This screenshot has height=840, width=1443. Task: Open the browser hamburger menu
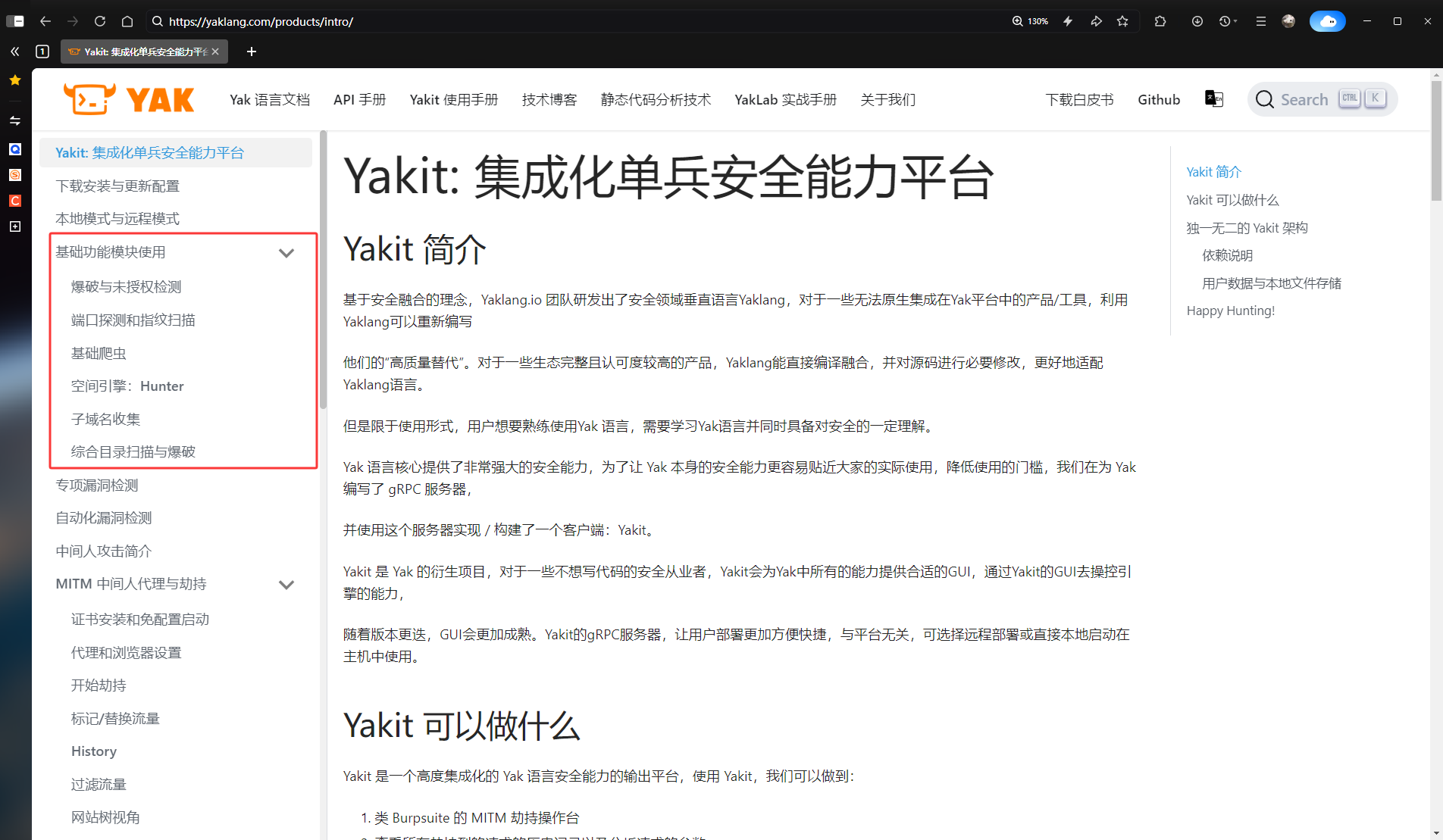coord(1261,21)
